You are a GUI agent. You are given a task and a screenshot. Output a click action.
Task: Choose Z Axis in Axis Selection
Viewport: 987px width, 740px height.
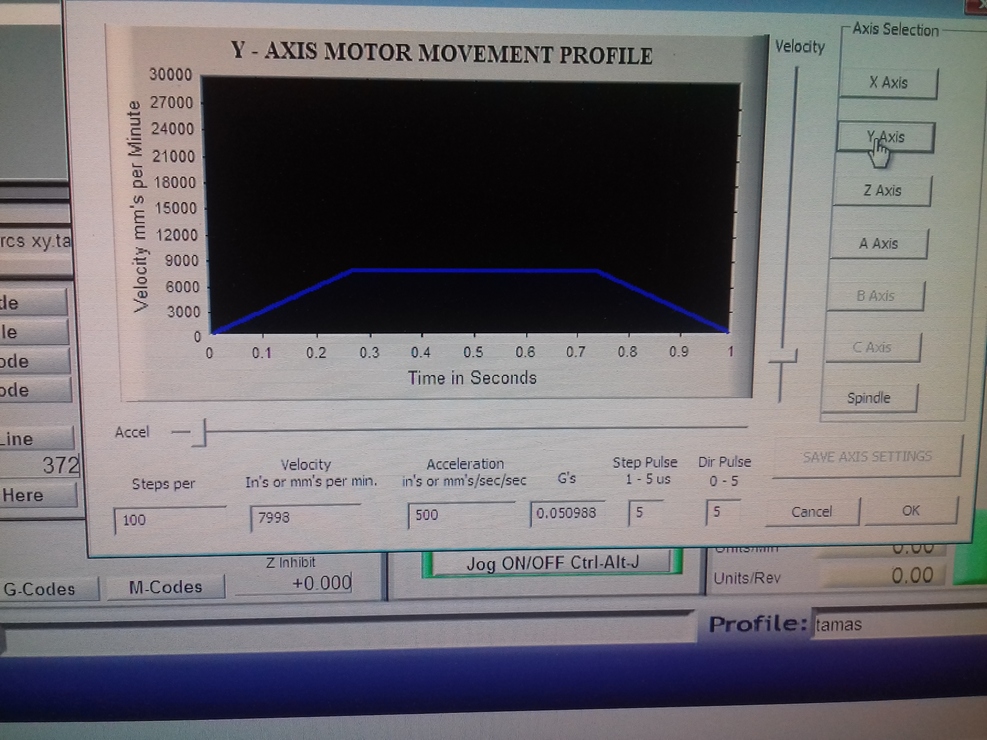coord(881,190)
